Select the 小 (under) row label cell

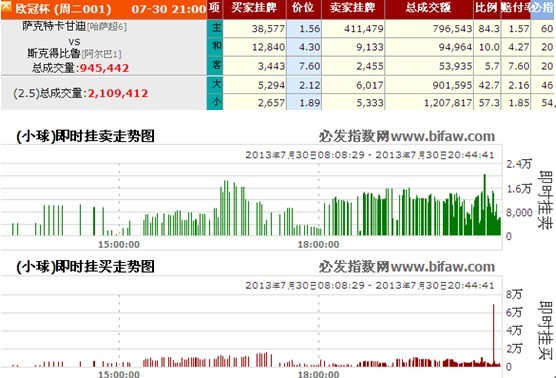[215, 102]
